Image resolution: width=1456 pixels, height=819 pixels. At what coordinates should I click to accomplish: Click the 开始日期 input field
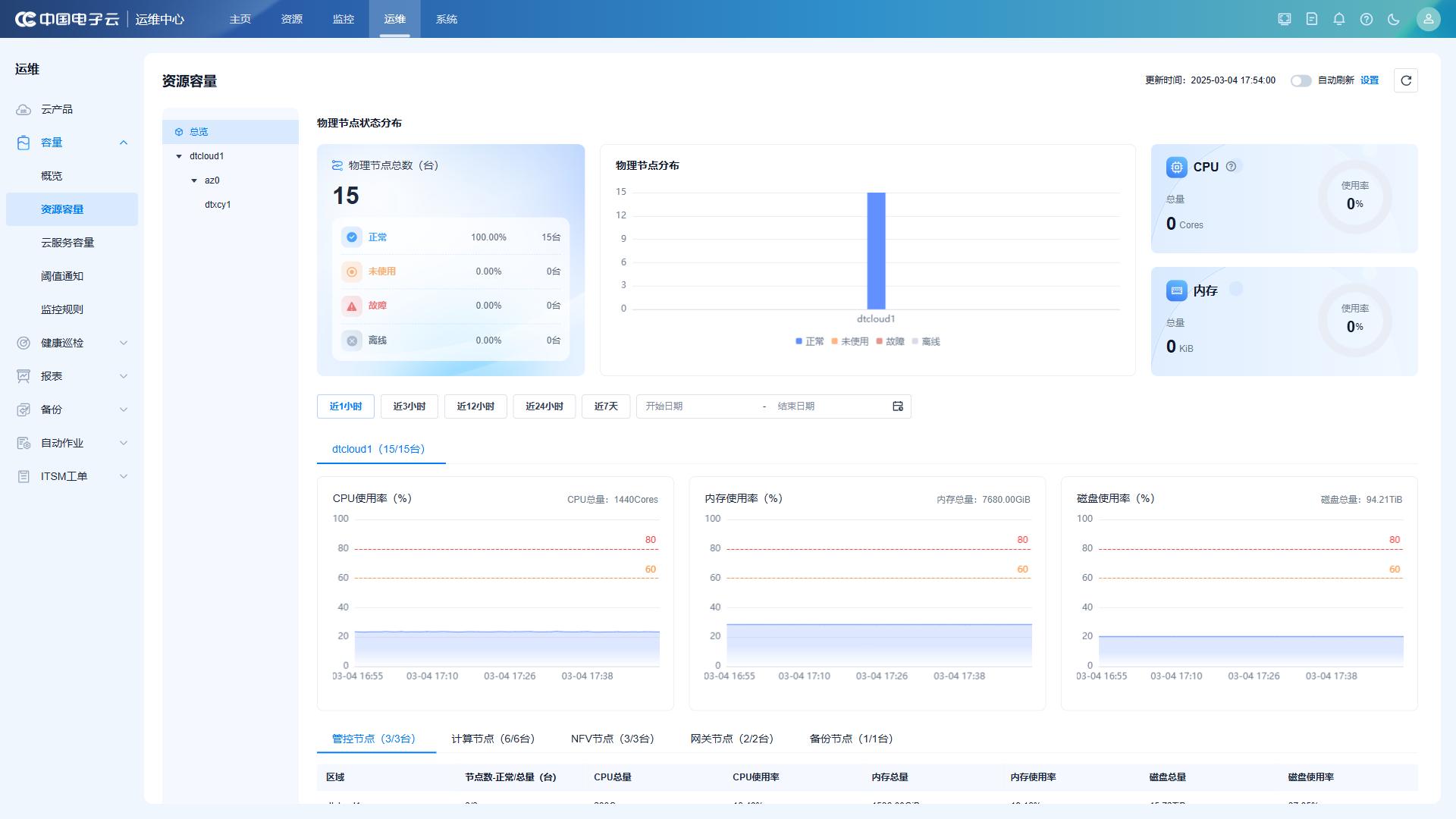click(x=699, y=406)
